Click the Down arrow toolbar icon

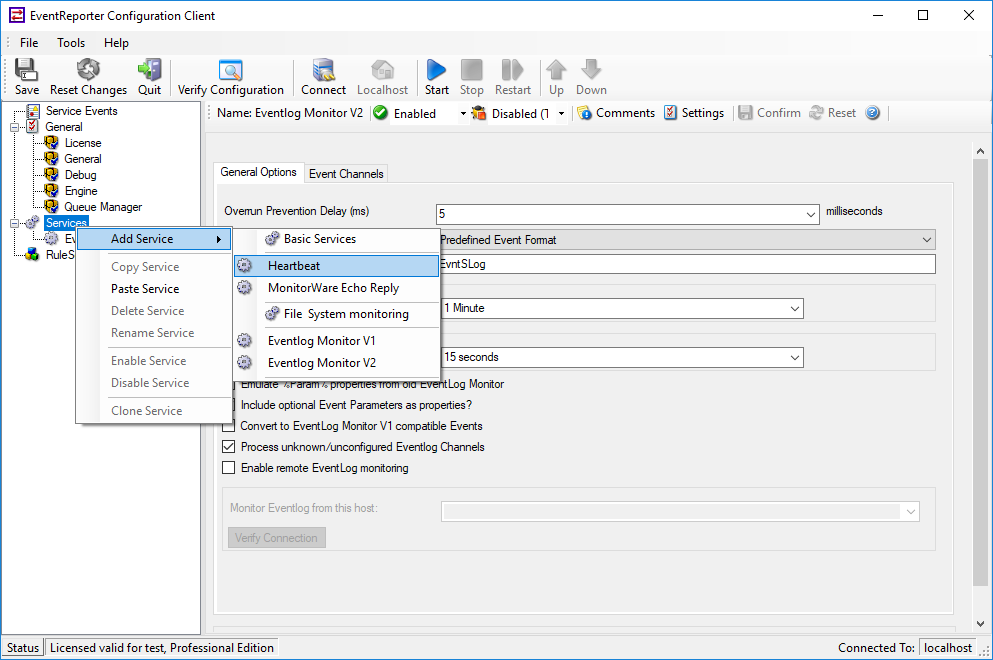(591, 70)
